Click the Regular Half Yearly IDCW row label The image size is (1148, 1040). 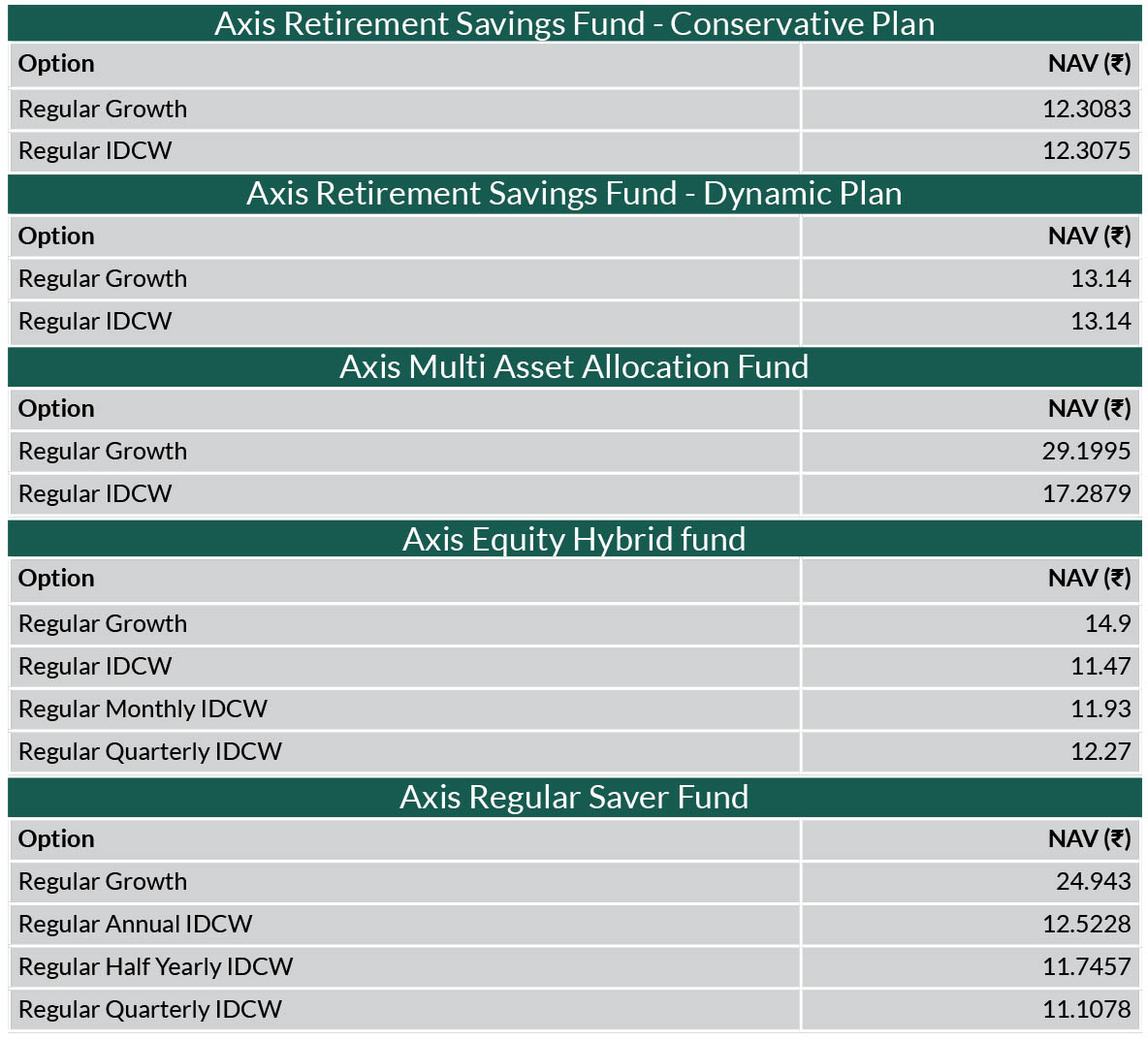155,966
